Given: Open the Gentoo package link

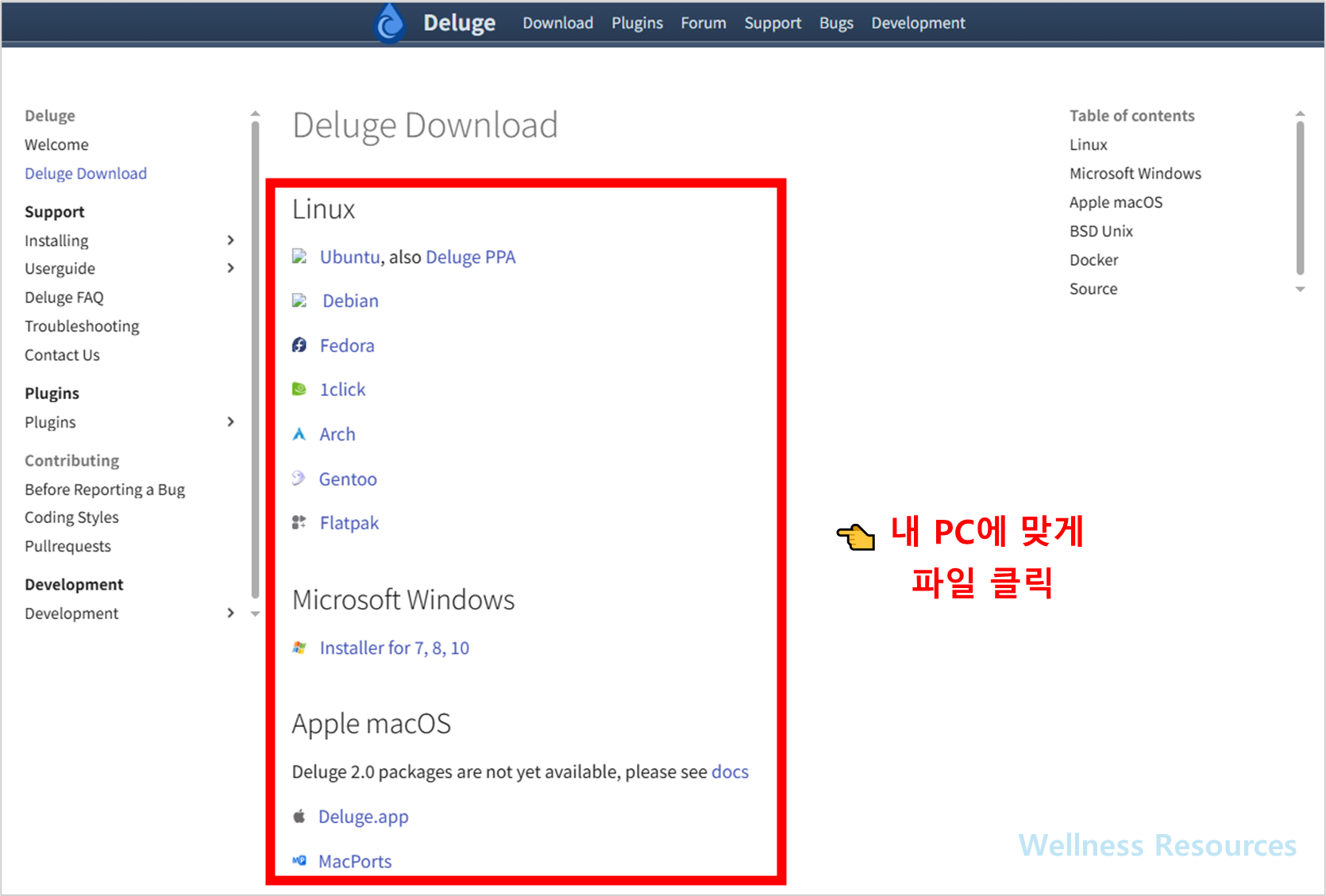Looking at the screenshot, I should tap(348, 479).
